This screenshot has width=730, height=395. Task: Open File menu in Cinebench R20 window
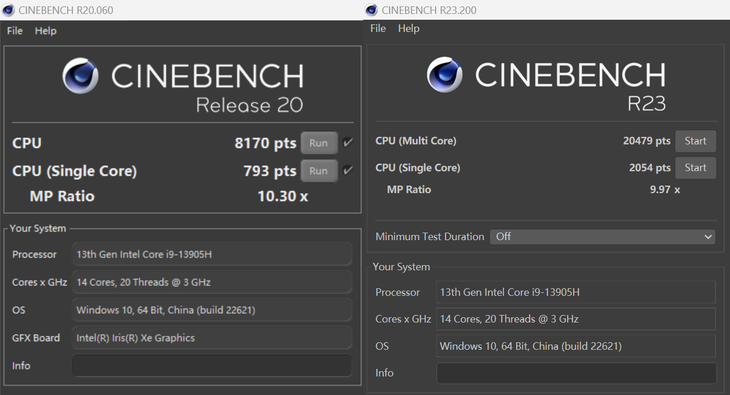[x=14, y=31]
